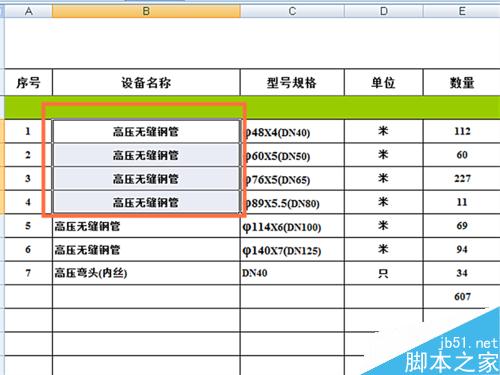Select the 高压无缝钢管 cell in row 2
This screenshot has width=500, height=375.
[146, 155]
